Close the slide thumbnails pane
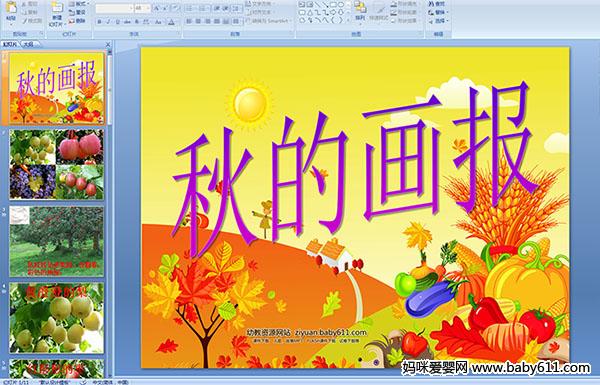This screenshot has width=600, height=385. point(108,44)
